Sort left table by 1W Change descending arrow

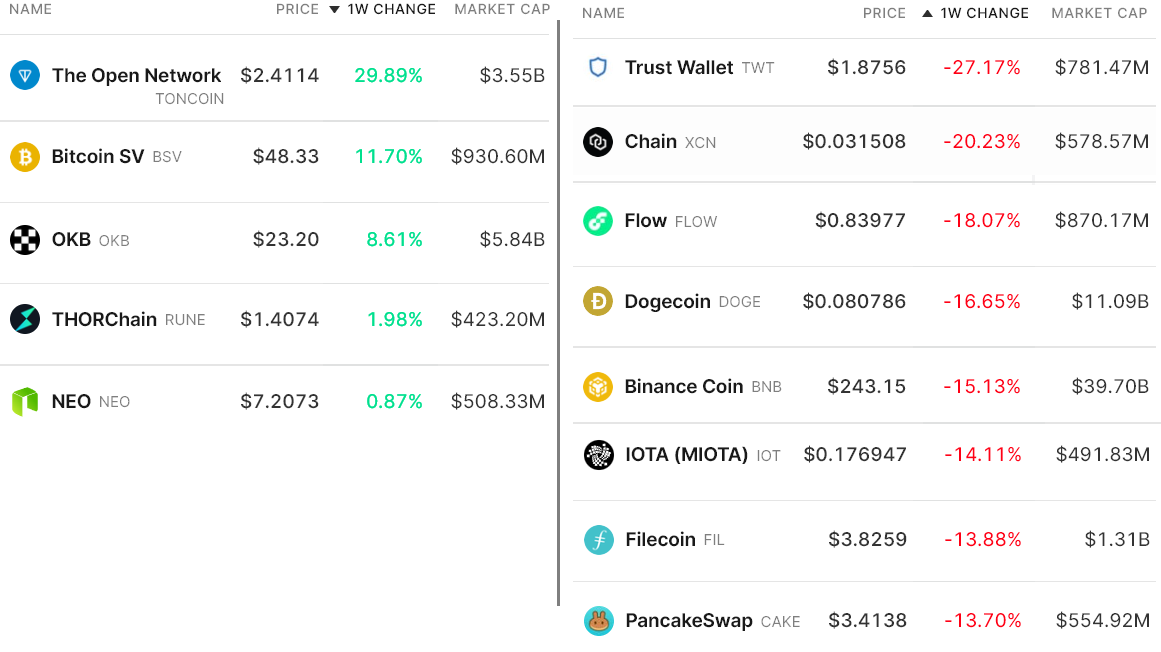(335, 10)
